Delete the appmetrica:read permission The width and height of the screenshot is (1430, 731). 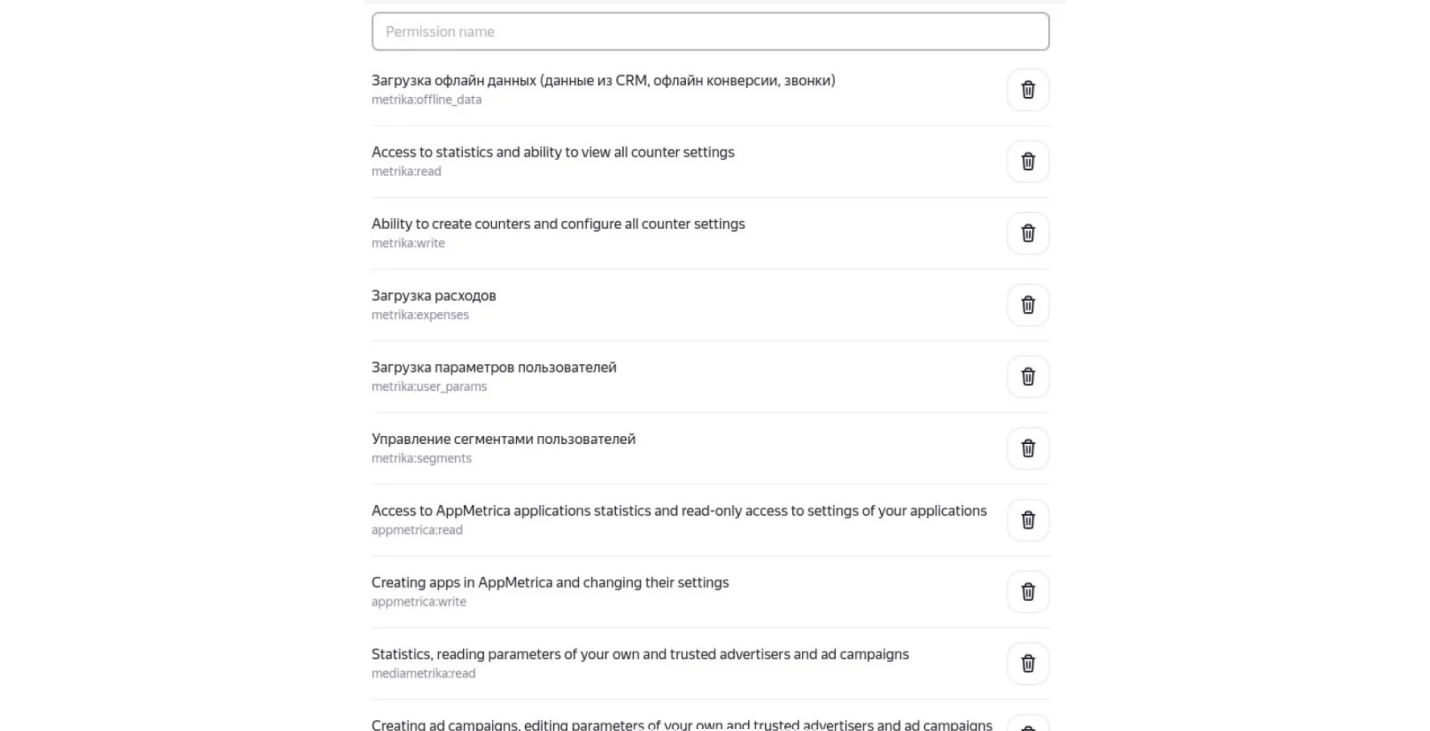1028,520
